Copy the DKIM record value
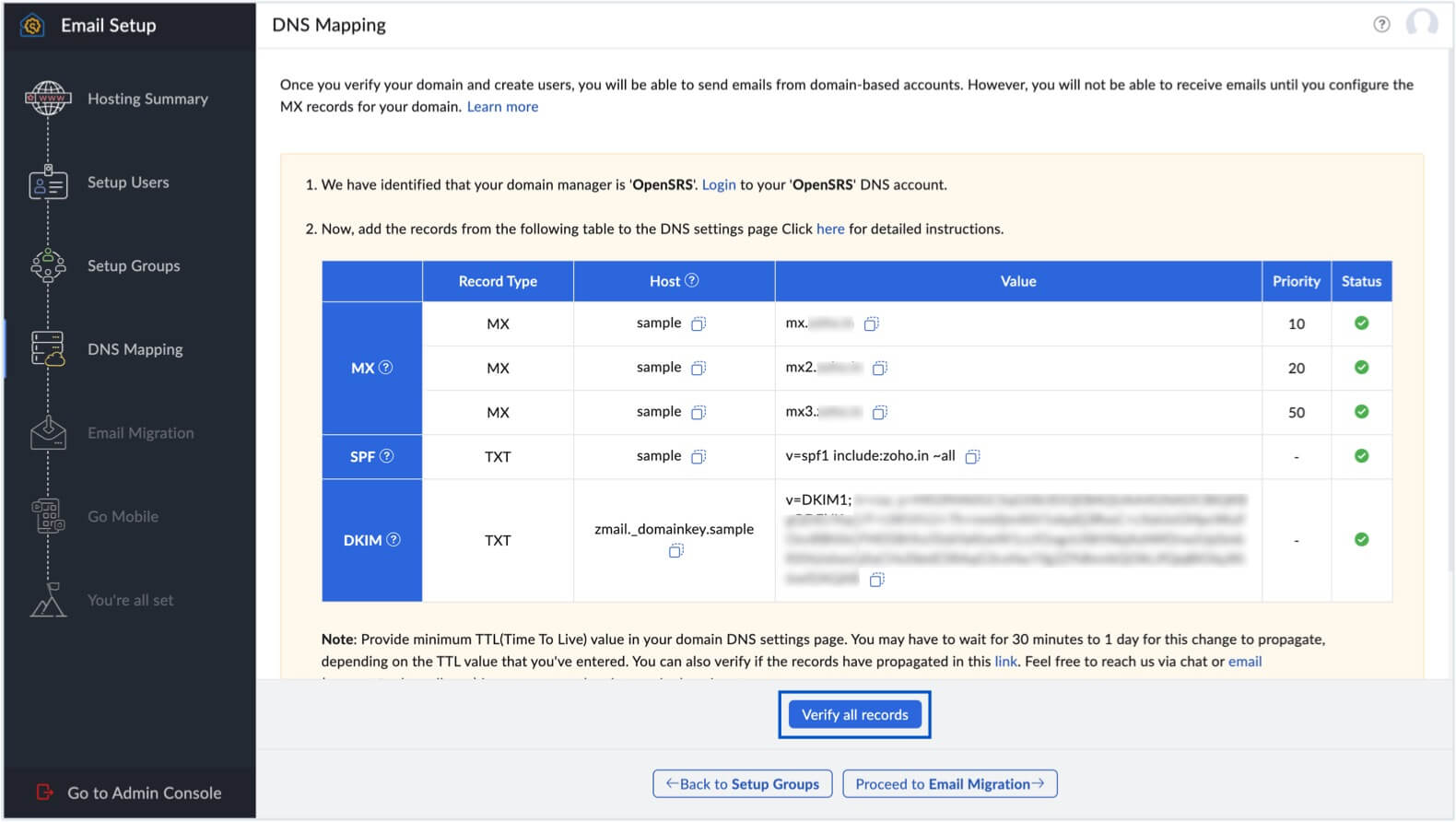This screenshot has height=822, width=1456. [x=877, y=580]
